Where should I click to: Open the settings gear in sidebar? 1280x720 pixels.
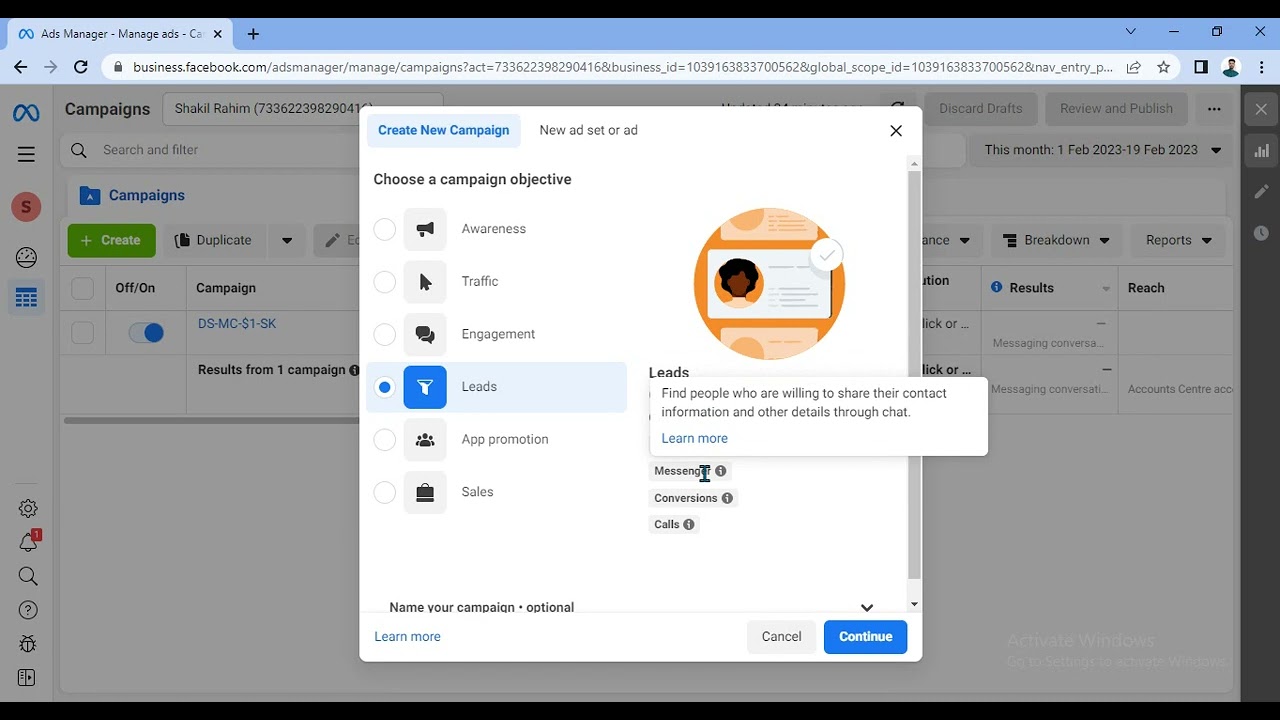coord(28,509)
